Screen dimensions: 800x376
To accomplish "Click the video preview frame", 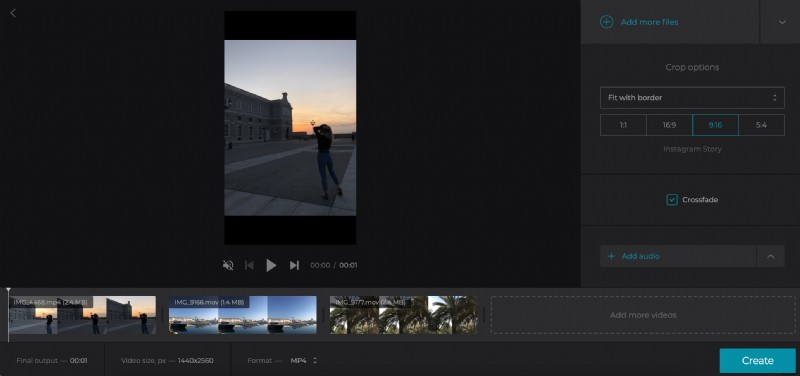I will click(x=290, y=128).
